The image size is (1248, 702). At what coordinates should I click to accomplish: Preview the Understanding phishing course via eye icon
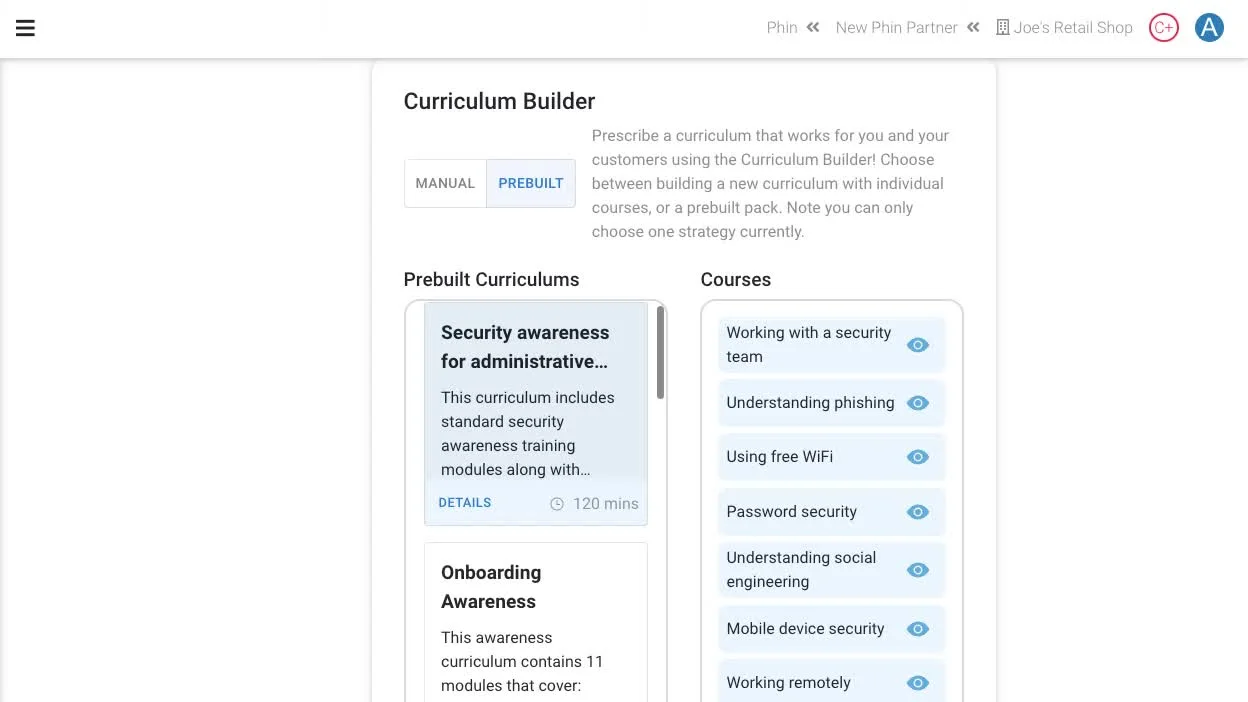tap(918, 403)
